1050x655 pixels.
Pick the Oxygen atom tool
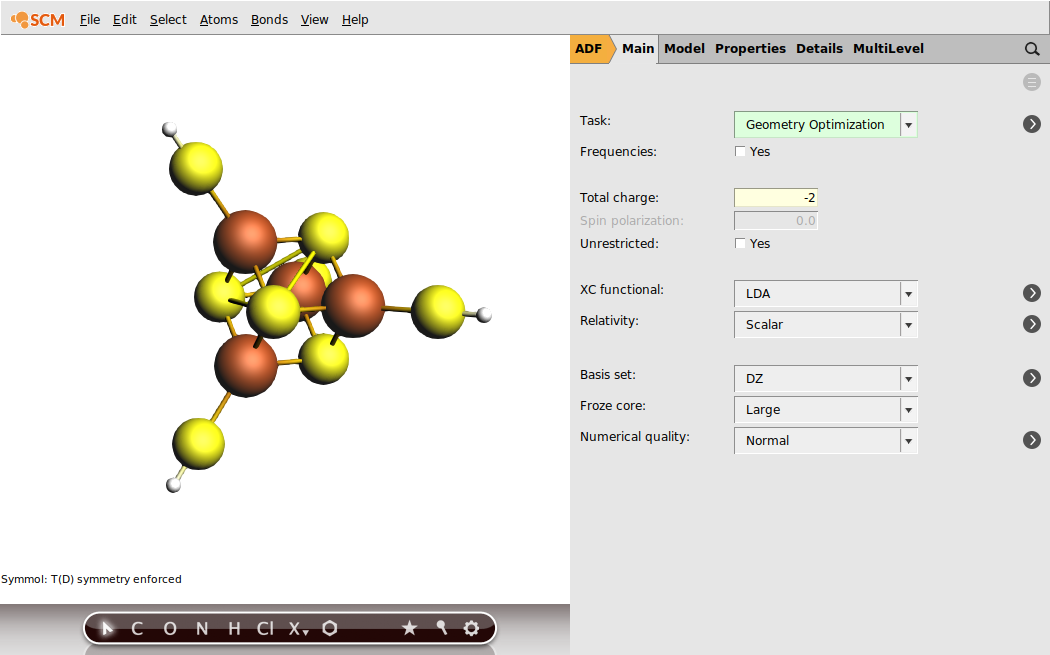tap(169, 628)
